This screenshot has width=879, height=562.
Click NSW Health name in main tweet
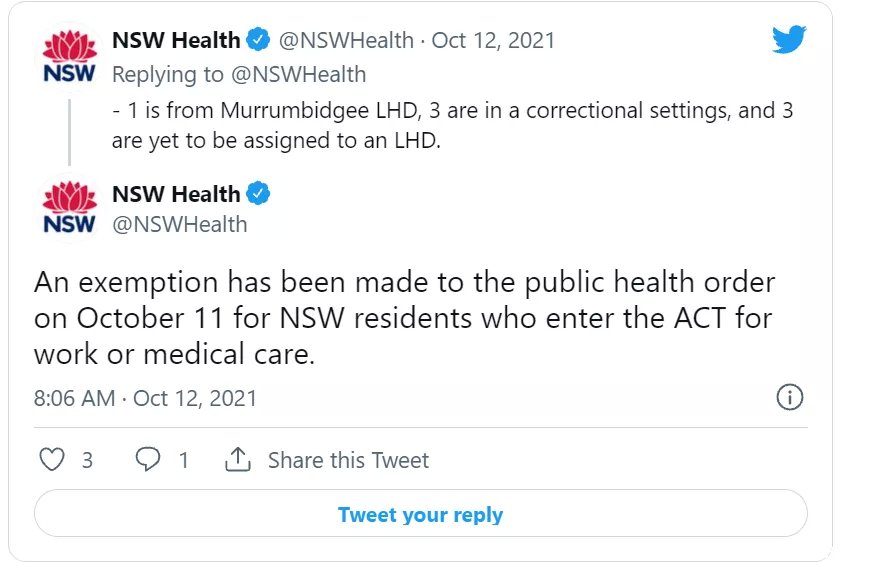click(x=176, y=194)
